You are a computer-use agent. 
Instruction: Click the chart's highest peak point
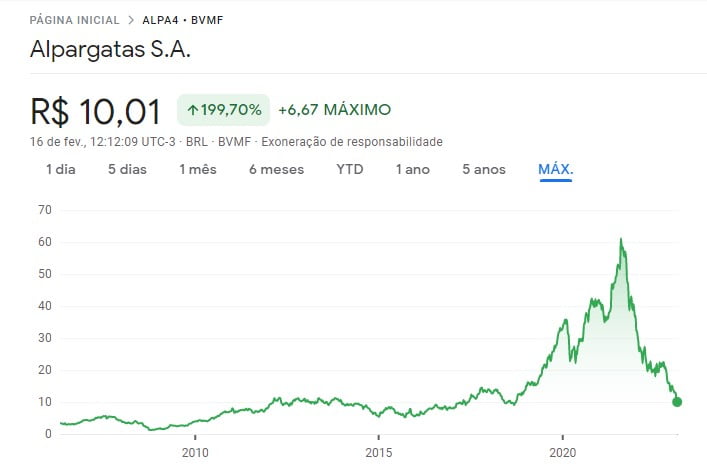[x=621, y=240]
